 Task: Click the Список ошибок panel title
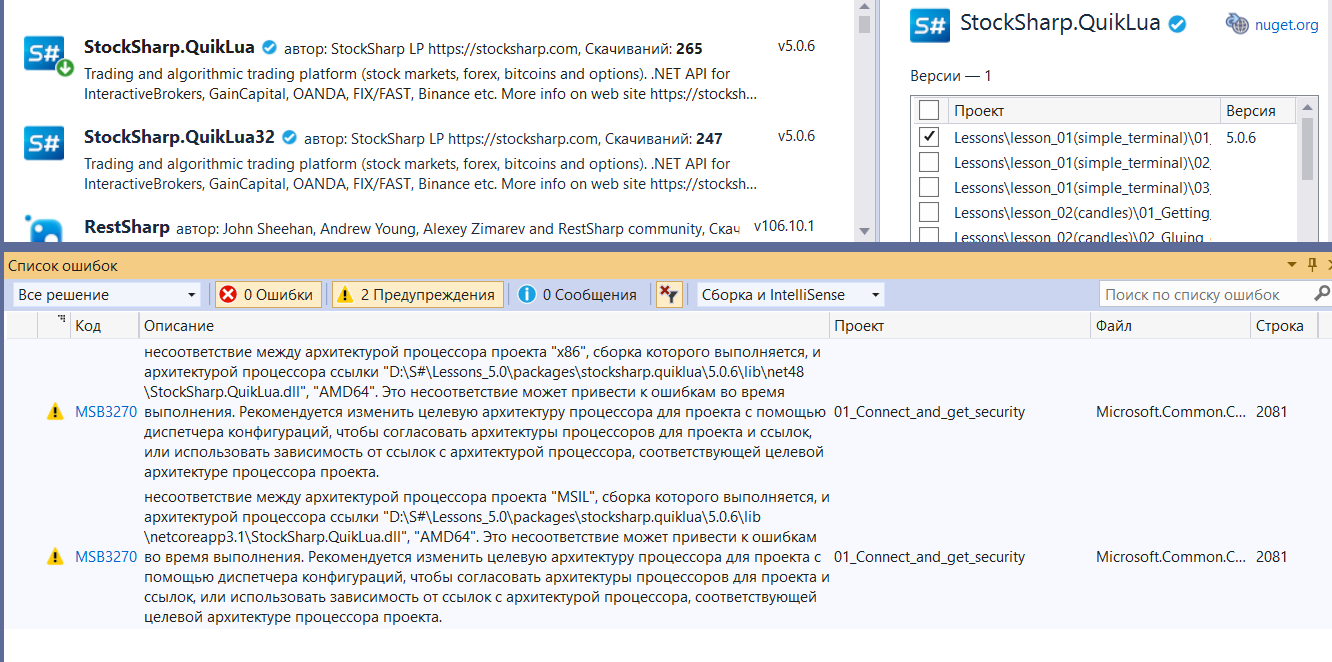click(63, 265)
